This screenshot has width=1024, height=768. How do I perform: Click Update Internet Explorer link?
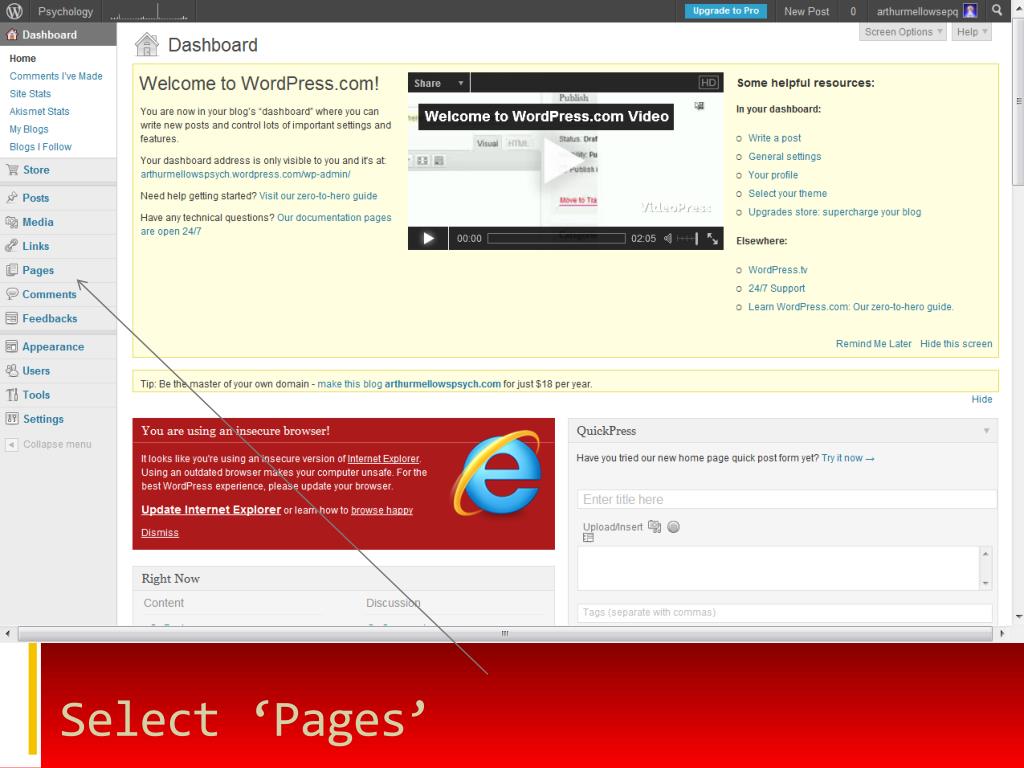tap(211, 510)
